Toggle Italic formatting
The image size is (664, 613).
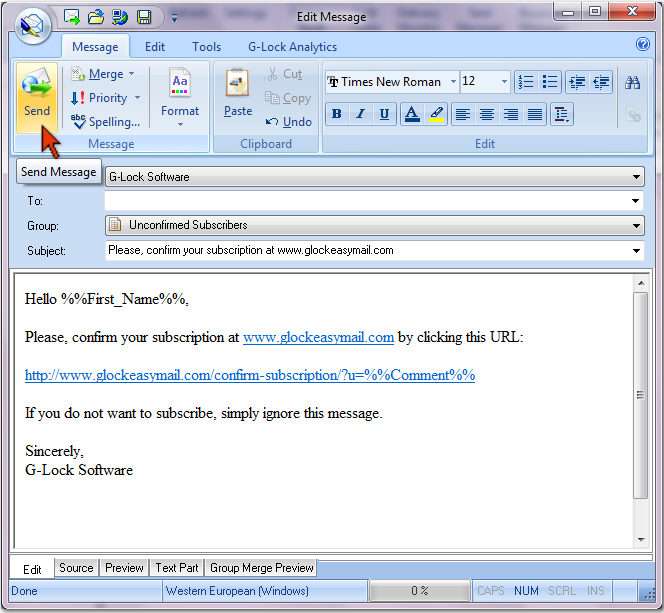(361, 114)
